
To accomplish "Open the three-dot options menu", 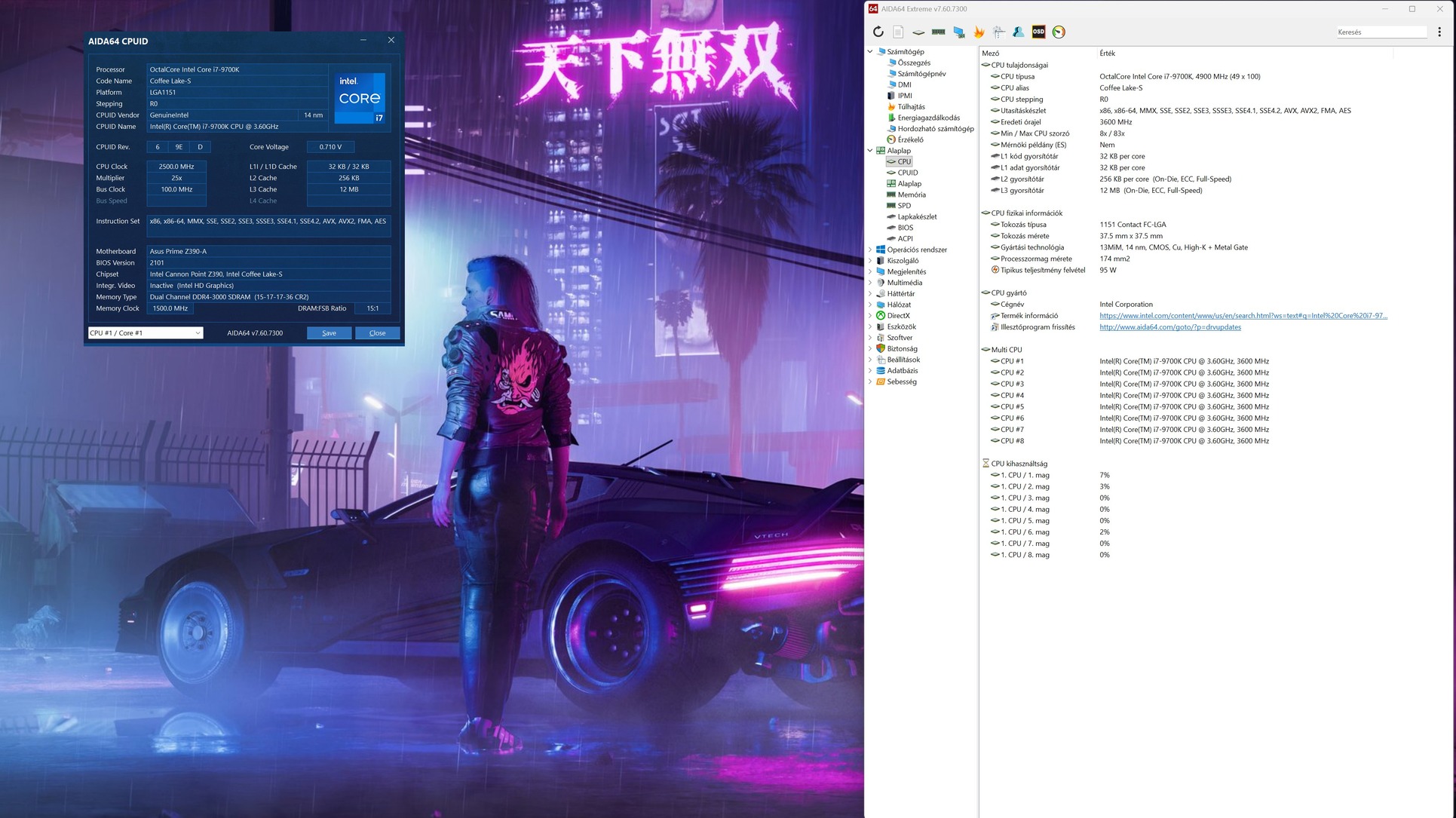I will [x=1439, y=32].
